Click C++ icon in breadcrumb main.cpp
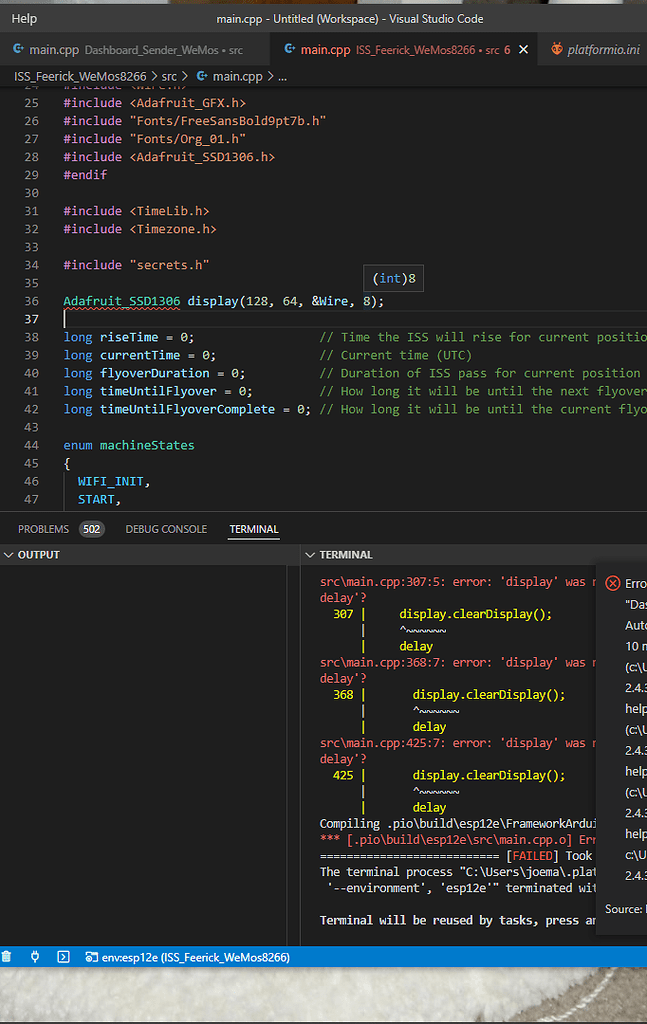 click(202, 76)
